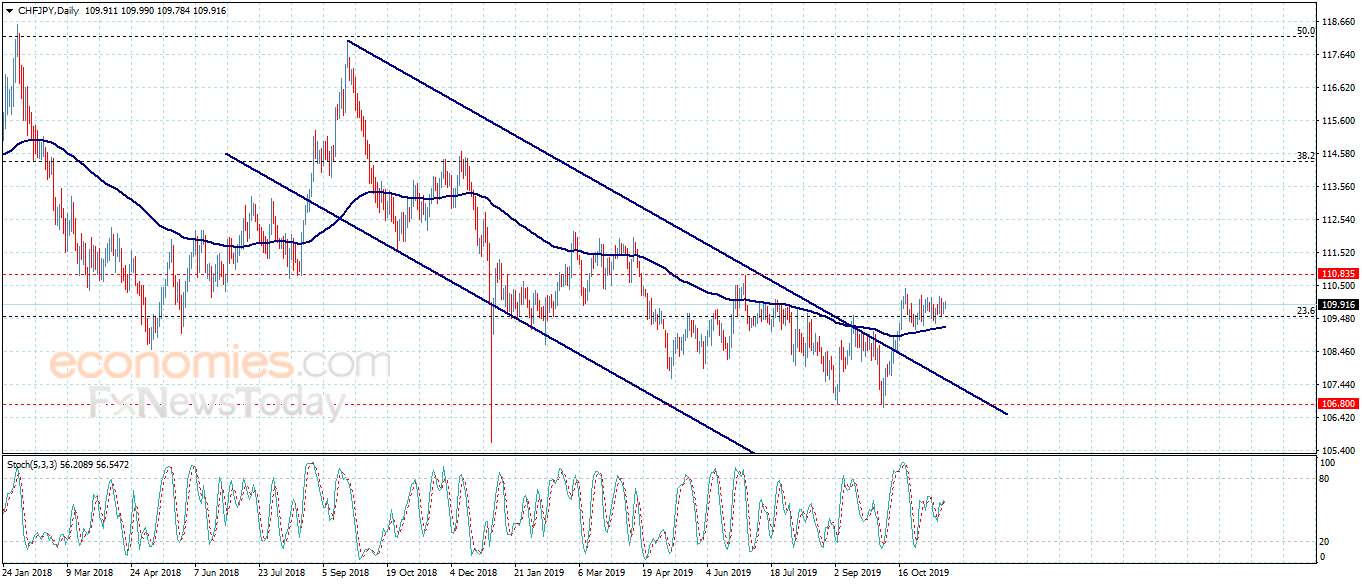Click the FxNewsToday watermark text
This screenshot has width=1362, height=584.
[217, 403]
